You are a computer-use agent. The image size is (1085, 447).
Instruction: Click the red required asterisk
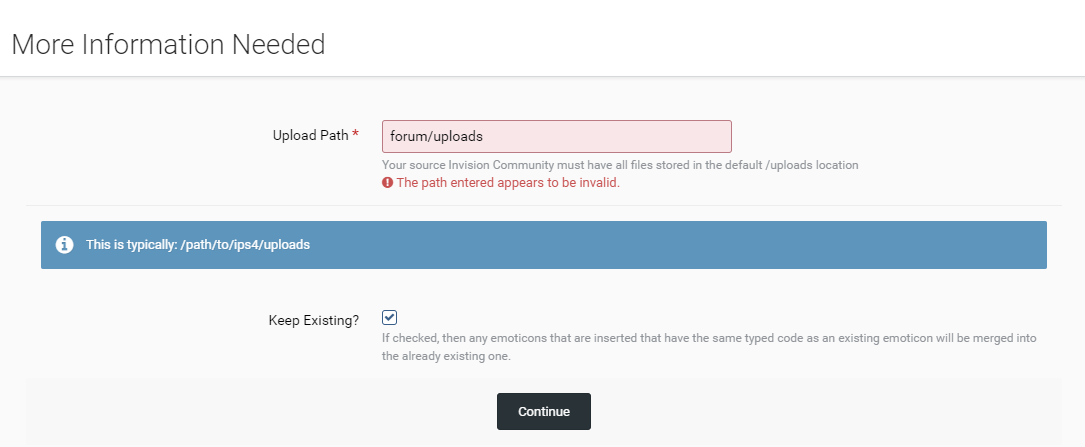tap(356, 136)
